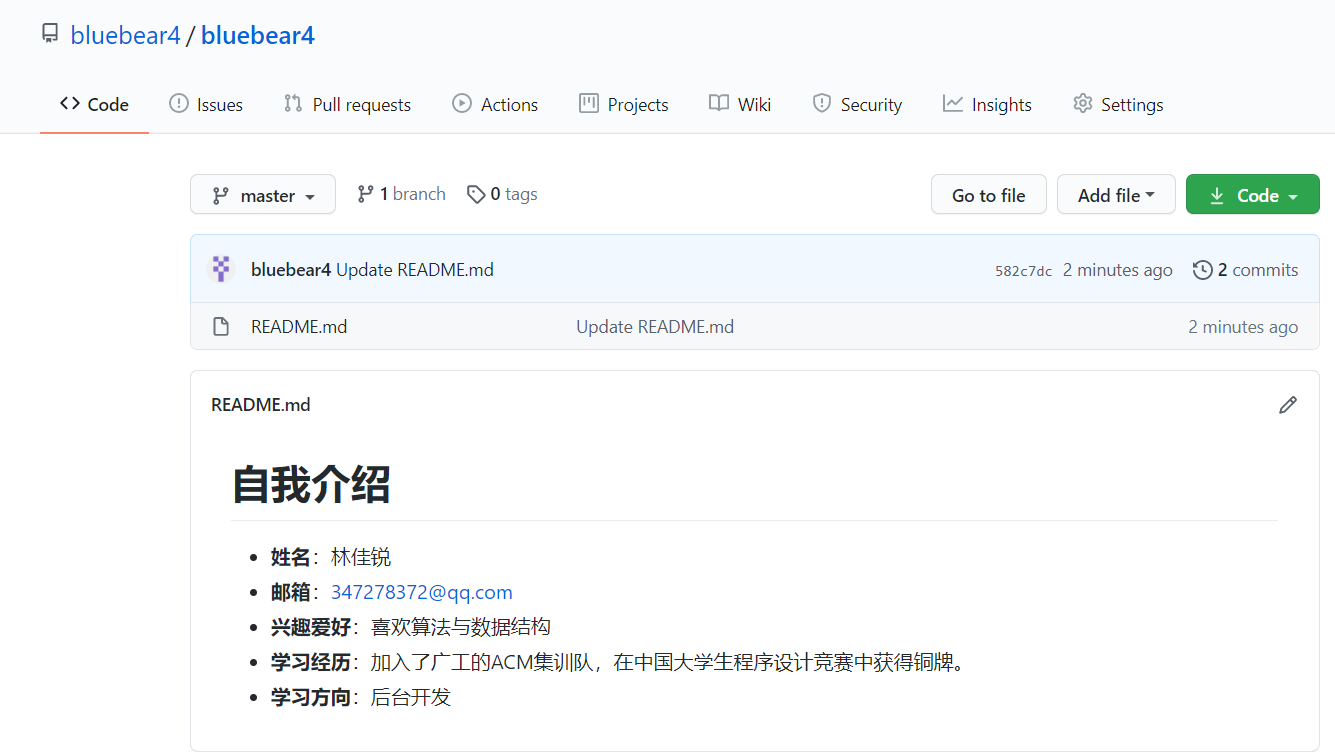Click the README.md file row's 2 minutes ago

tap(1243, 327)
